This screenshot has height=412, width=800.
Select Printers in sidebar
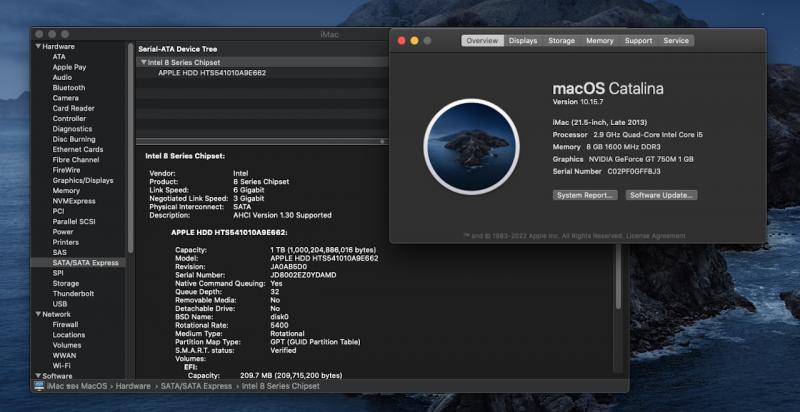tap(65, 242)
